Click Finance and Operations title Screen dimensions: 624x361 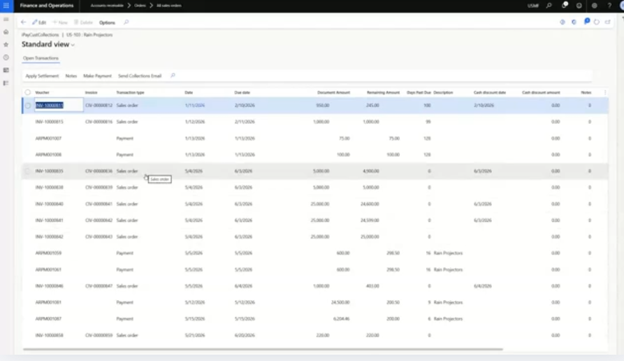[x=47, y=6]
